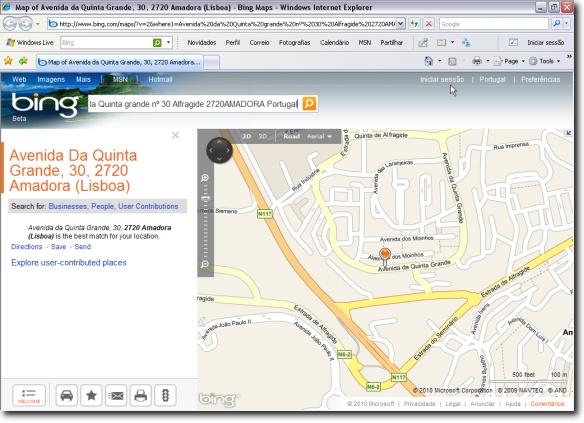This screenshot has width=584, height=423.
Task: Click the Favorites star icon
Action: [x=8, y=61]
